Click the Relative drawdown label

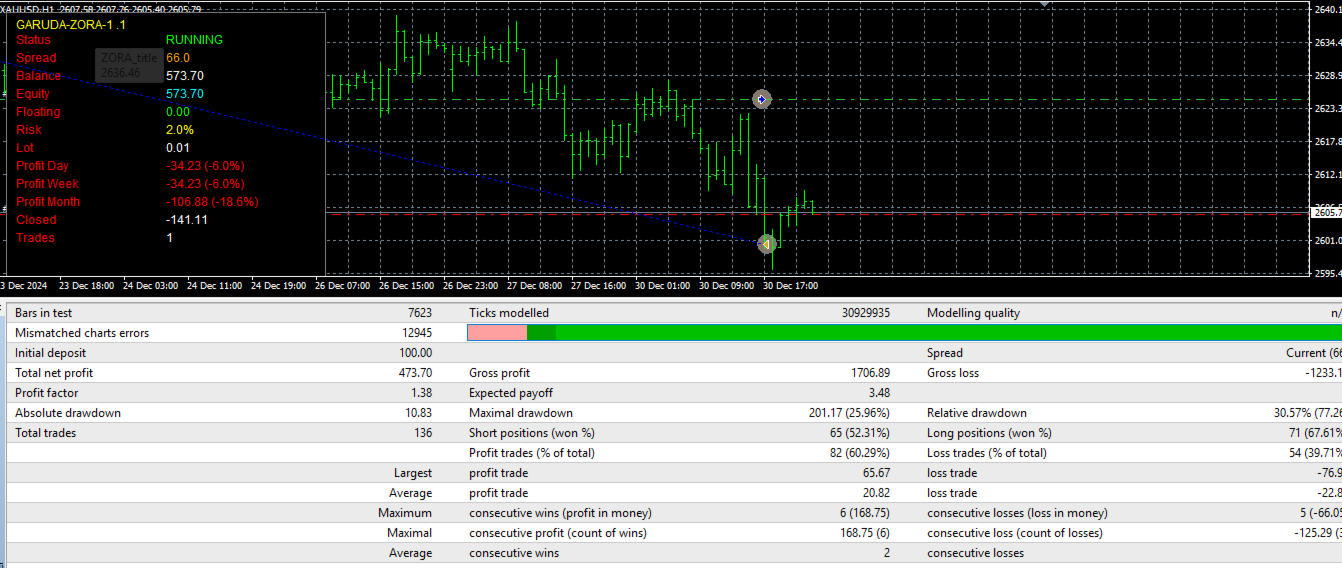click(976, 413)
